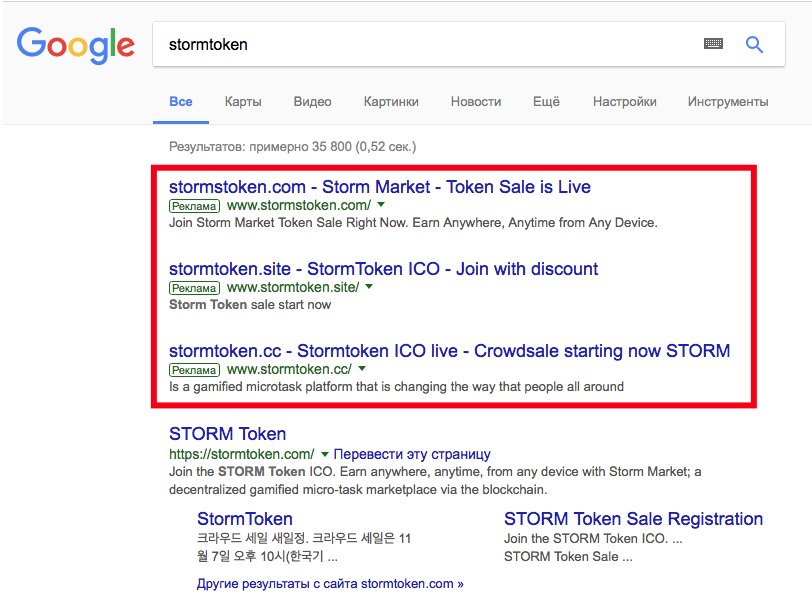Click the blue magnifier search icon
Screen dimensions: 812x601
754,44
